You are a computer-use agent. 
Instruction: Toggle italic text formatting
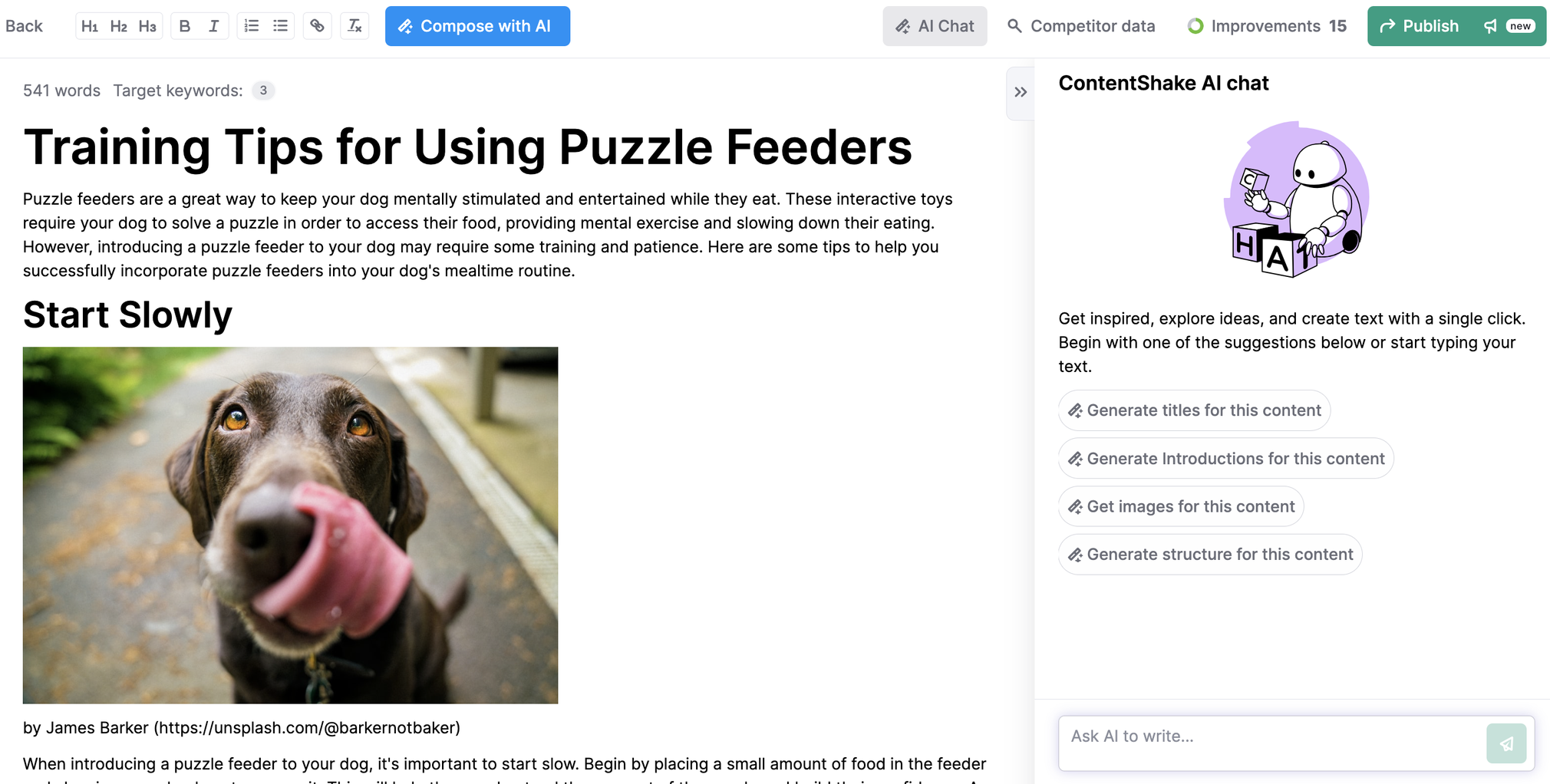click(x=214, y=26)
